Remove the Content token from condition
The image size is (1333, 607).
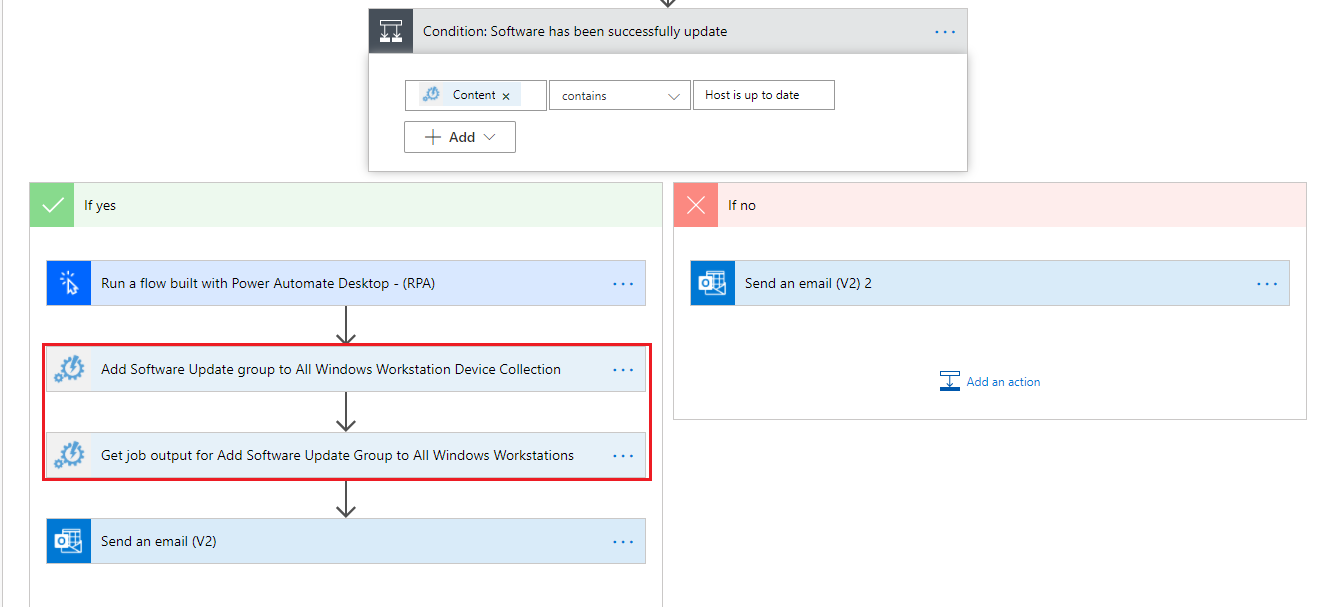506,96
